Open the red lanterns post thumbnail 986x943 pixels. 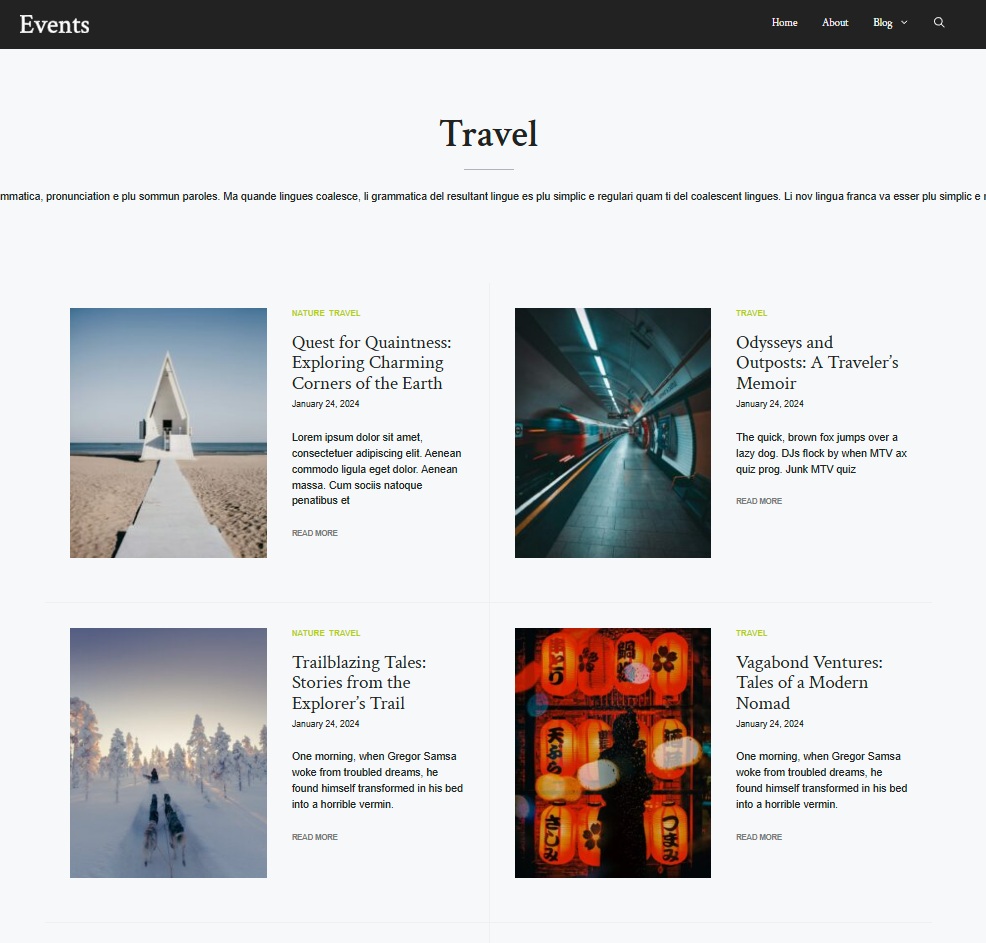[612, 753]
